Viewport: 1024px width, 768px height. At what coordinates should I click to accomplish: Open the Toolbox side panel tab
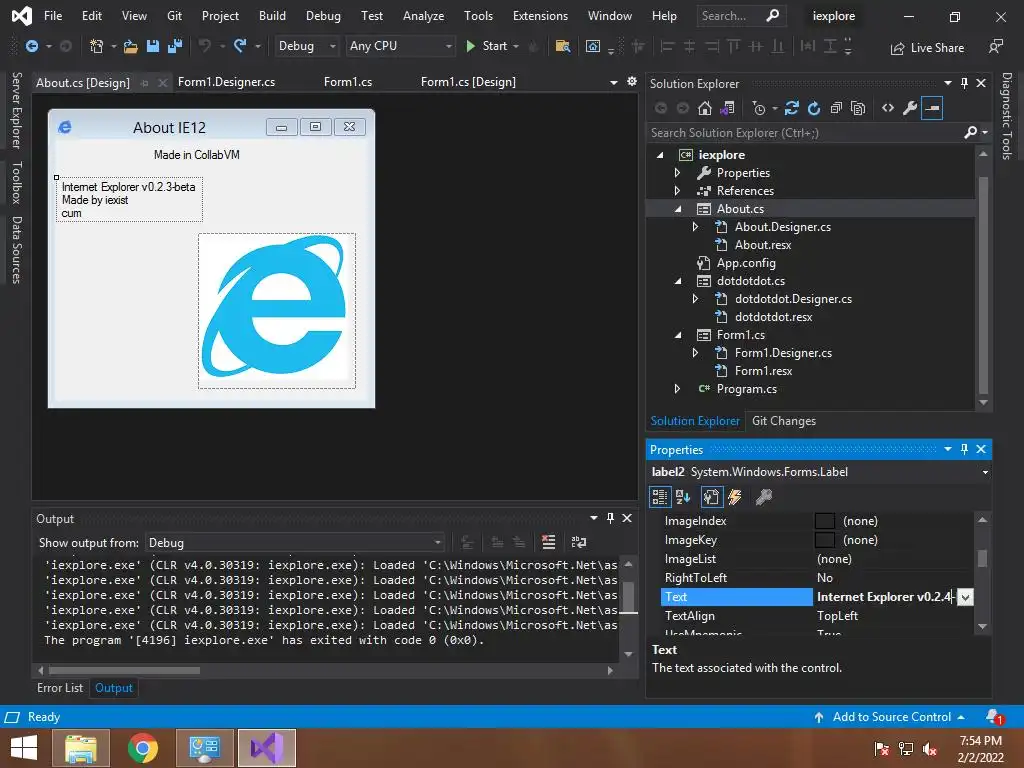[x=17, y=182]
